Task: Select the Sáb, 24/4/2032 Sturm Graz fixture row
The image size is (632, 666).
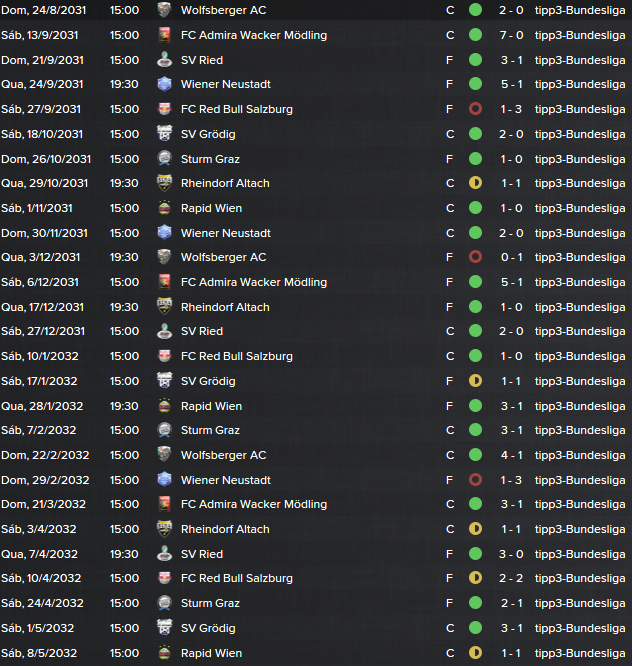Action: 316,603
